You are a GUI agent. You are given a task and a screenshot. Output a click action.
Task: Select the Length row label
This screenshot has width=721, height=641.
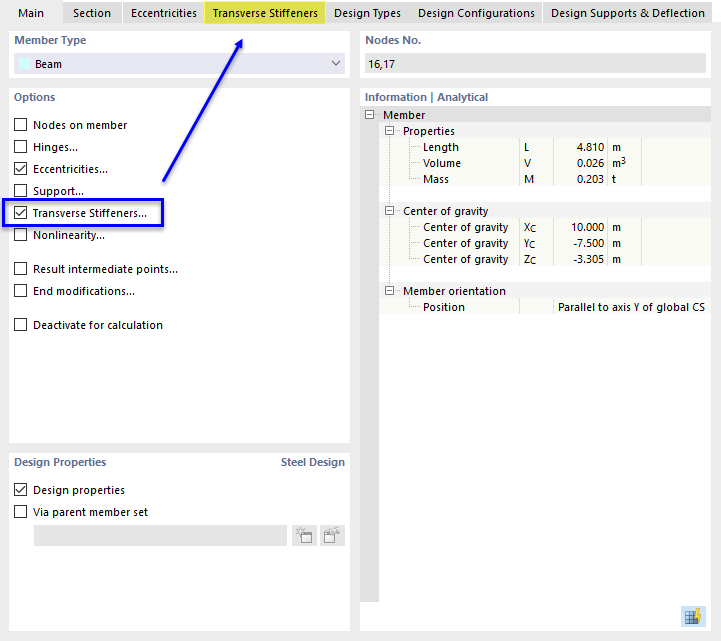(441, 147)
